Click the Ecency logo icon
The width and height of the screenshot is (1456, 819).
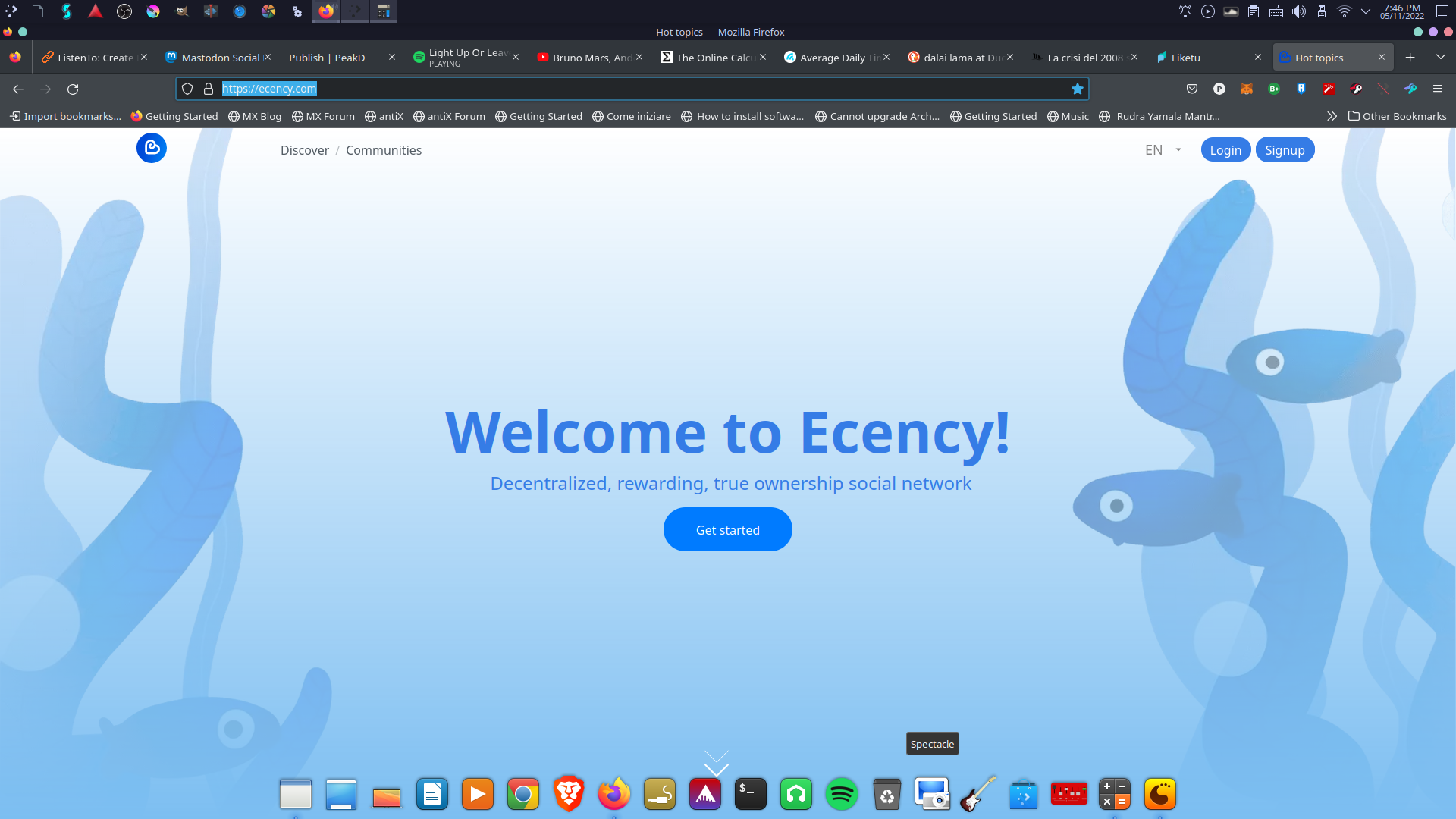(x=152, y=148)
